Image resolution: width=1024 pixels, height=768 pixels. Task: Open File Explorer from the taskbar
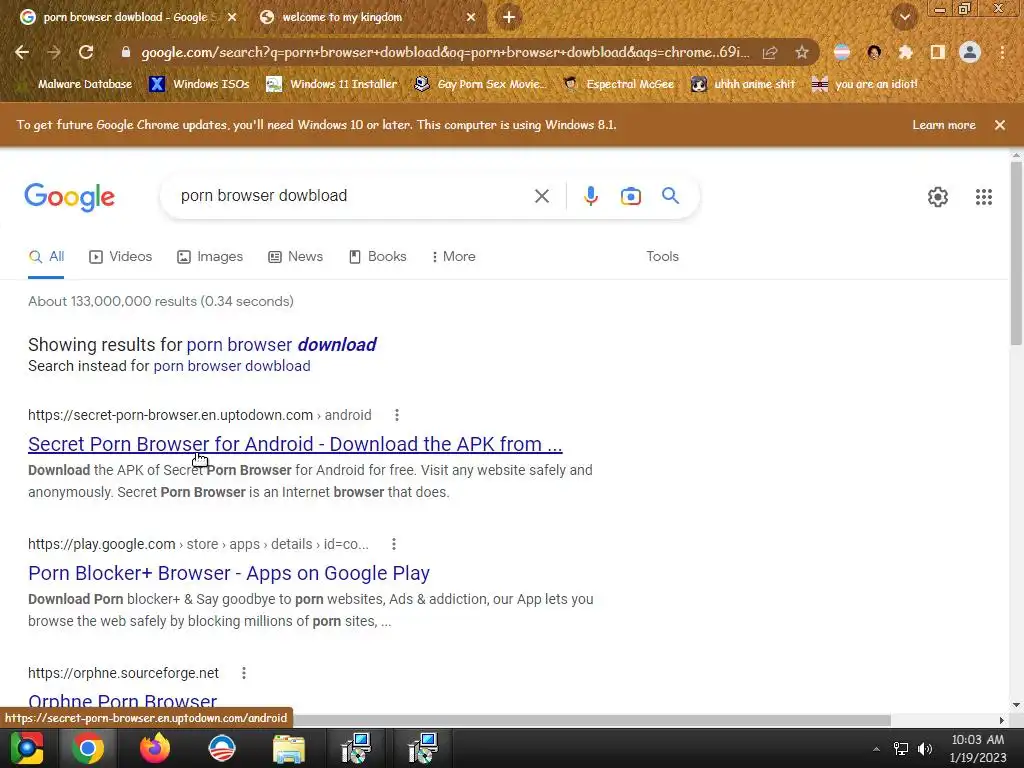289,748
